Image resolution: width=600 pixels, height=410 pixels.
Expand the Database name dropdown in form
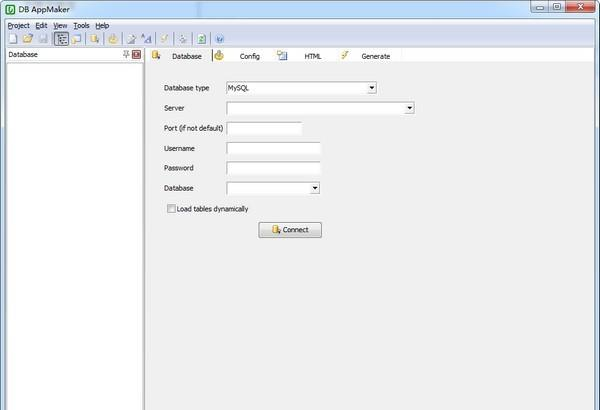pyautogui.click(x=315, y=188)
